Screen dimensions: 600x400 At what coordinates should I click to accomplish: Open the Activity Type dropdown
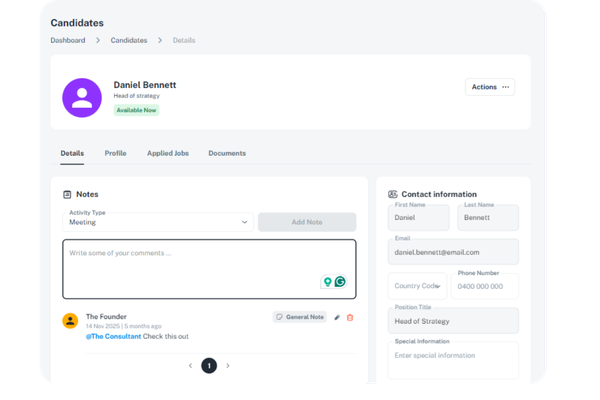coord(158,222)
